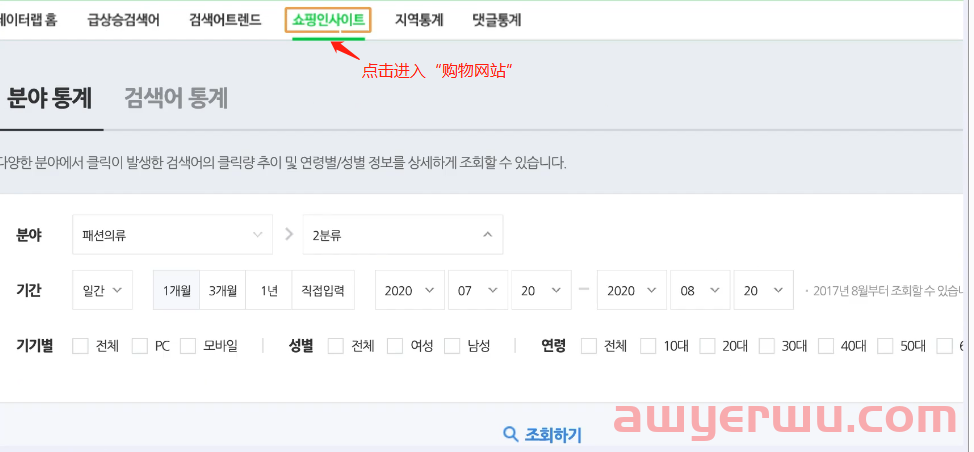This screenshot has width=974, height=452.
Task: Open the start month 07 dropdown
Action: point(478,290)
